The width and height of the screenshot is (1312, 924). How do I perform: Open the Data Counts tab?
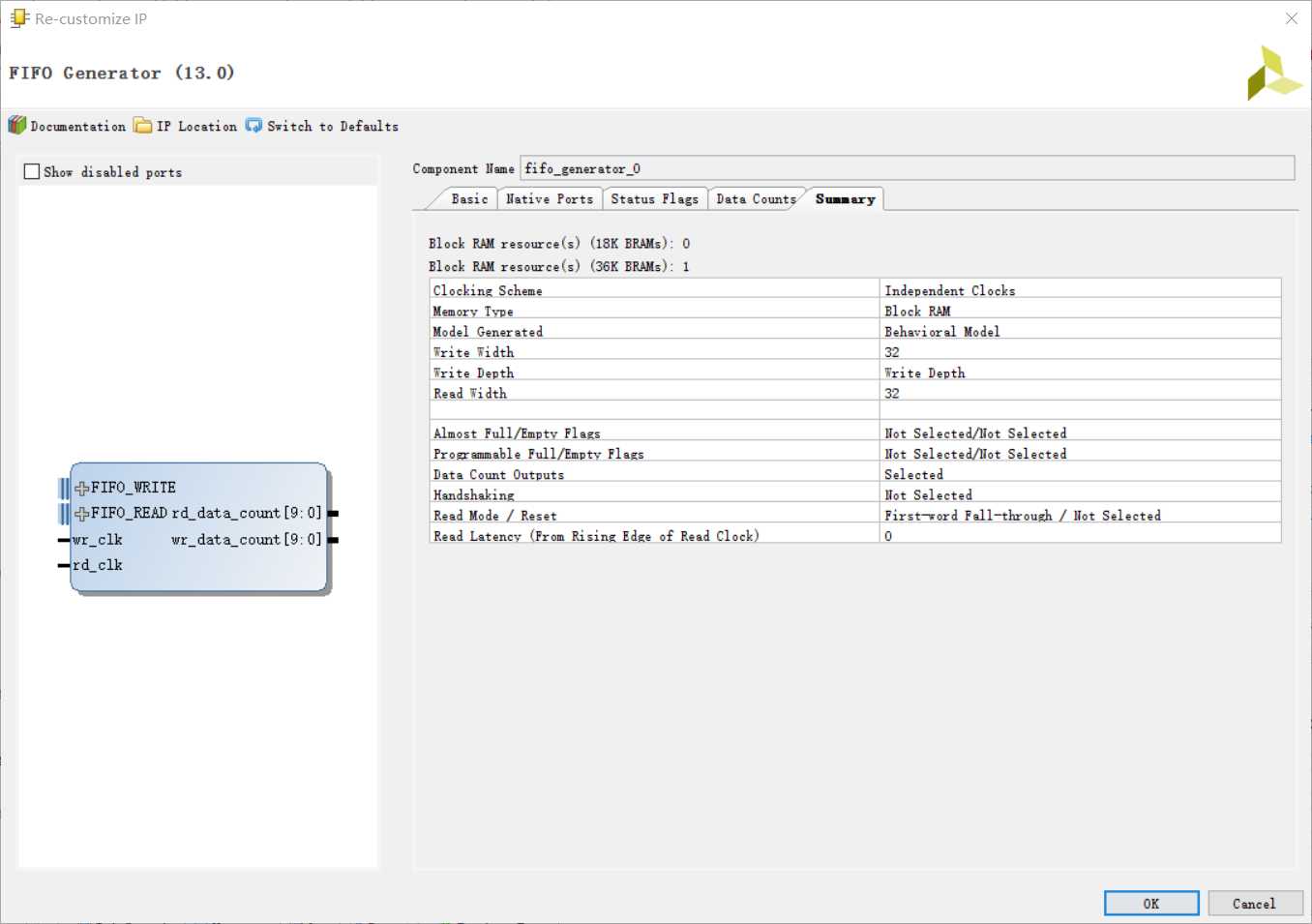pyautogui.click(x=755, y=199)
